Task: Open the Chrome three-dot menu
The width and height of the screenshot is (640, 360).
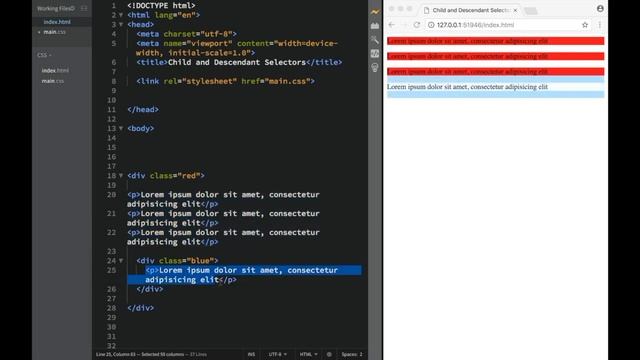Action: (600, 25)
